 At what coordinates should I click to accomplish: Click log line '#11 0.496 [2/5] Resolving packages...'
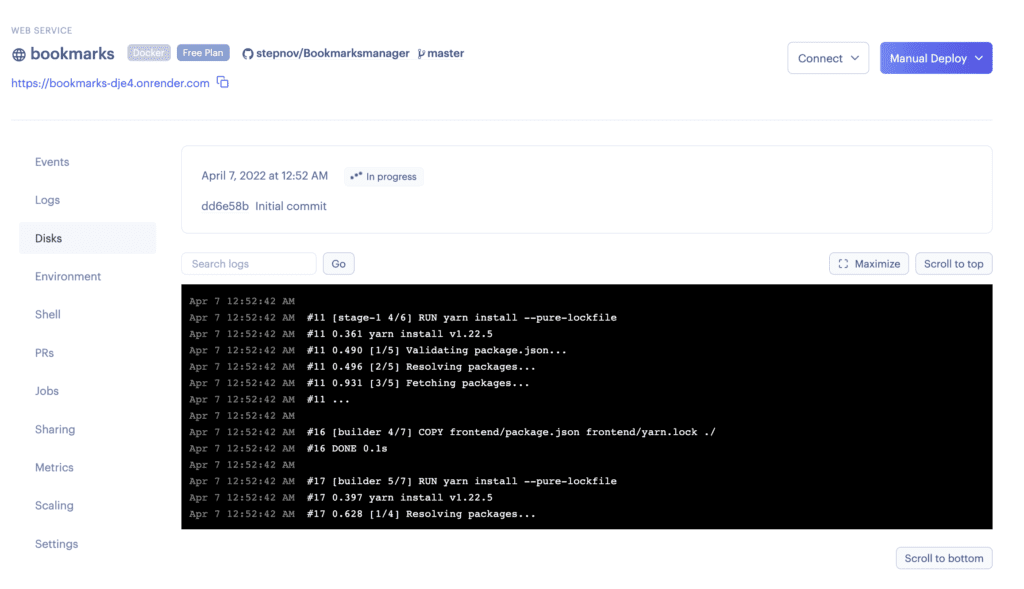click(x=421, y=367)
